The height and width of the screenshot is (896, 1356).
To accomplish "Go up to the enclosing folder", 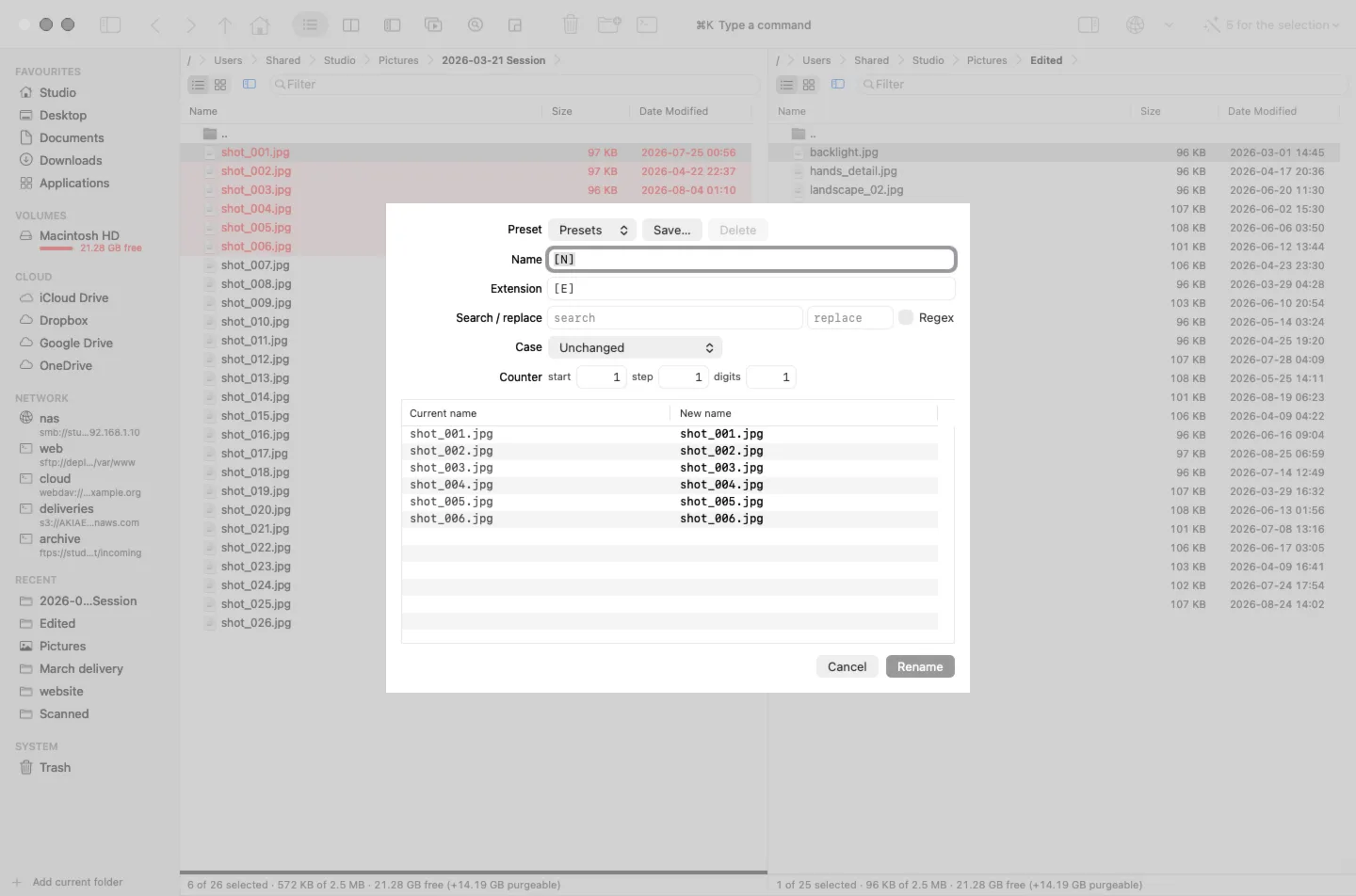I will coord(225,25).
